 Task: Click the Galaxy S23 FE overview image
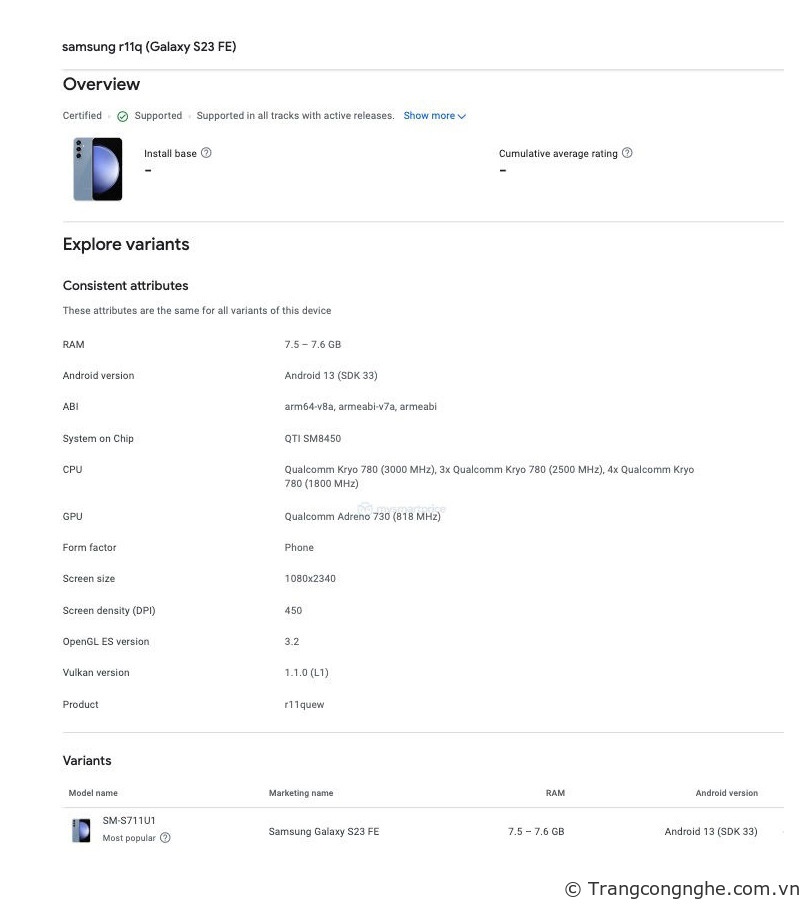[98, 169]
